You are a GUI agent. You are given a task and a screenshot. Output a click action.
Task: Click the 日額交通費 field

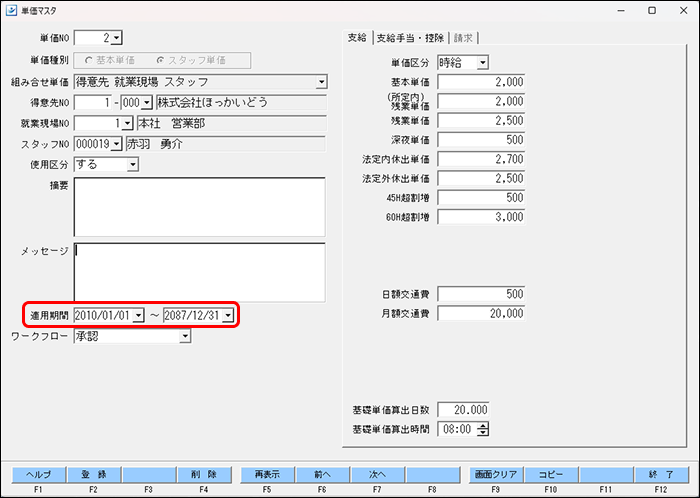point(481,294)
